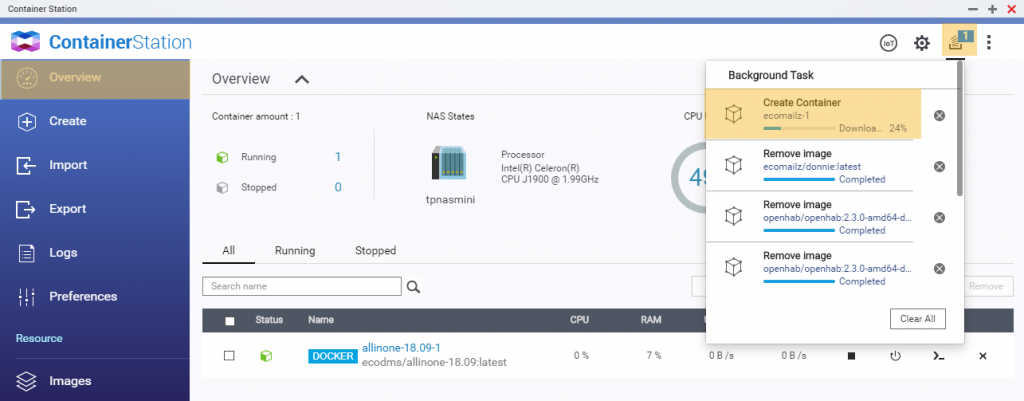Click the DOCKER badge
Viewport: 1024px width, 401px height.
333,356
